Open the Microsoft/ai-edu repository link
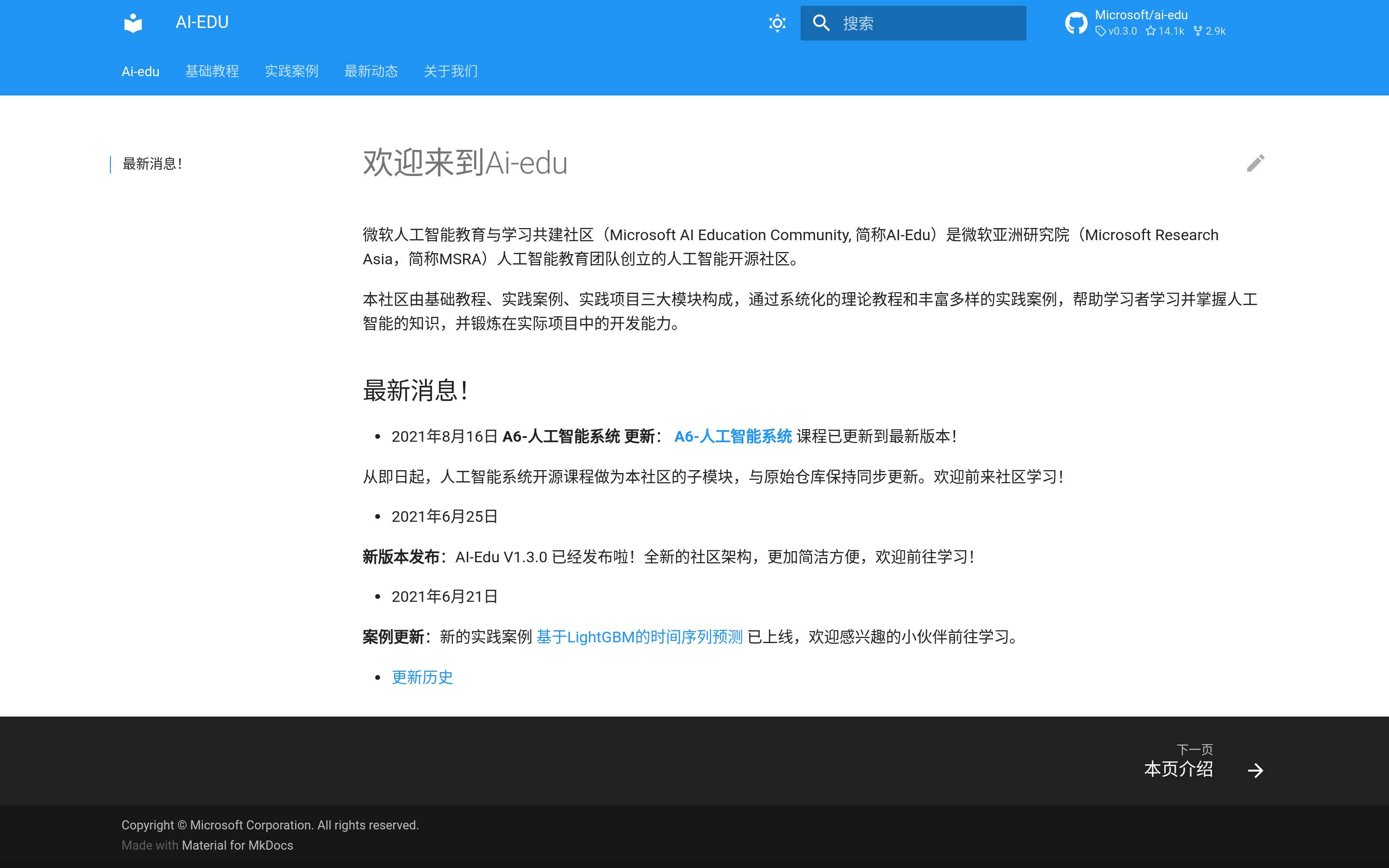Screen dimensions: 1389x868 1141,15
